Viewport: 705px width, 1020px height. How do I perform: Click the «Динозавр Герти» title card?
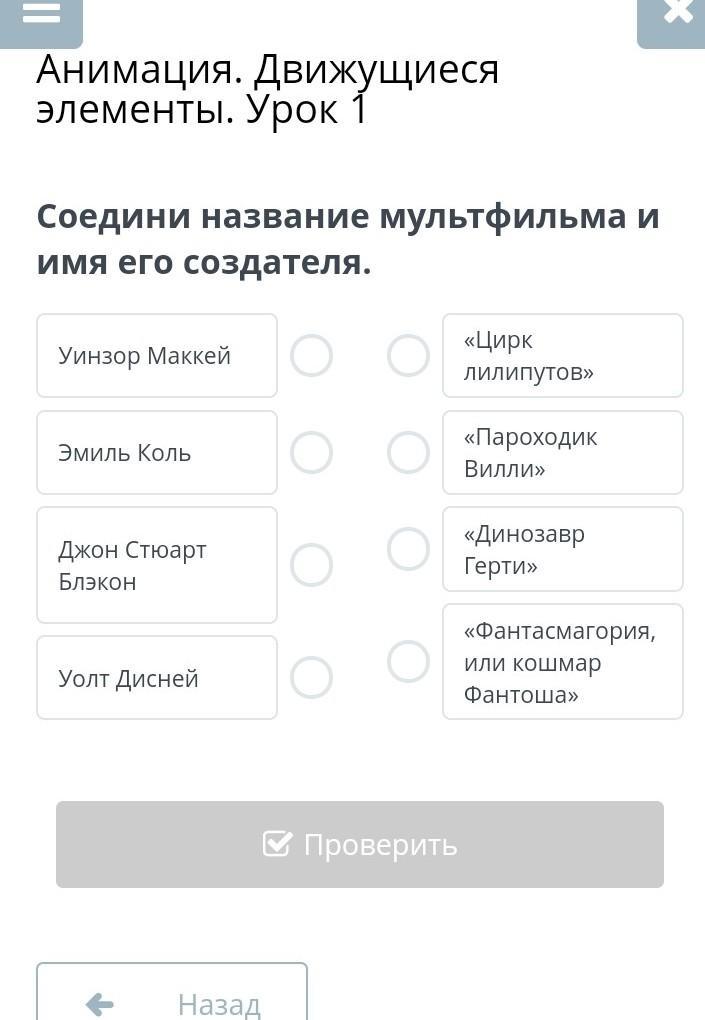click(x=562, y=548)
